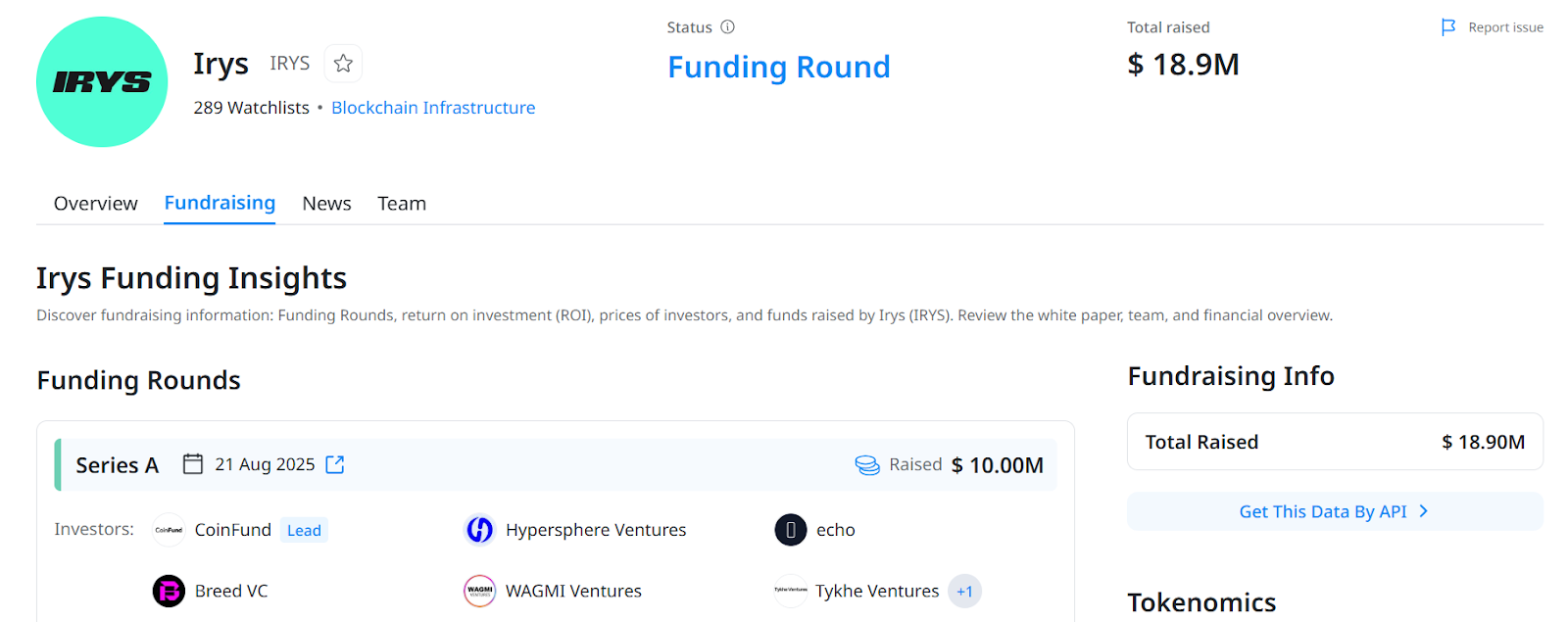Click the Status info icon

pyautogui.click(x=727, y=27)
